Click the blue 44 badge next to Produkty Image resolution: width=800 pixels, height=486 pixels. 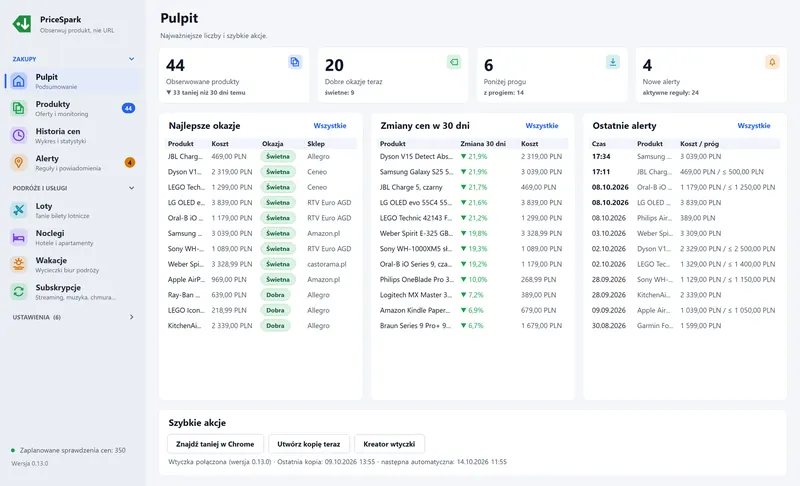pyautogui.click(x=129, y=108)
